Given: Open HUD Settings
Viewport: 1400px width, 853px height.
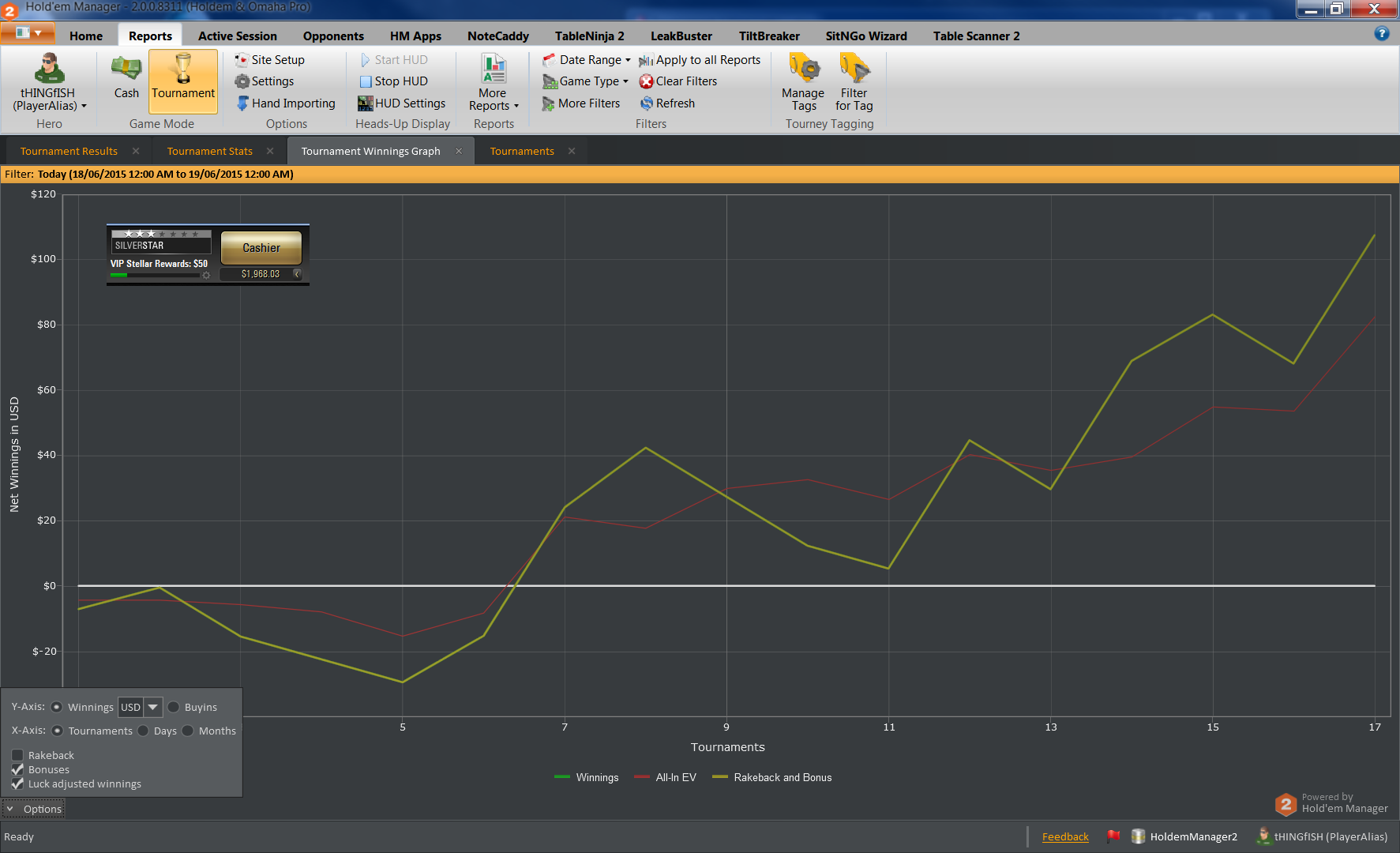Looking at the screenshot, I should pos(402,103).
